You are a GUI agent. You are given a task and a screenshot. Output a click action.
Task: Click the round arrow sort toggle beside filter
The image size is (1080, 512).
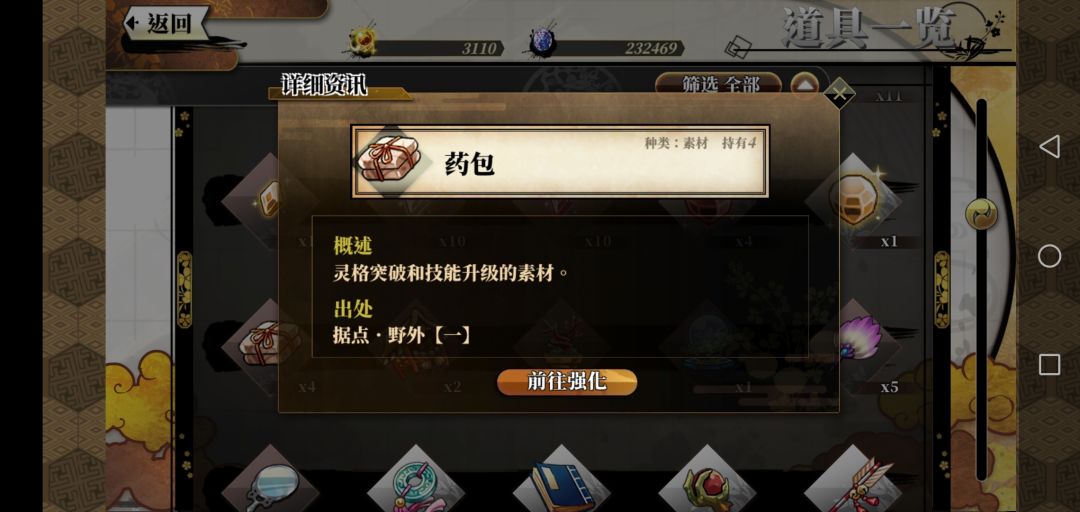(x=804, y=85)
